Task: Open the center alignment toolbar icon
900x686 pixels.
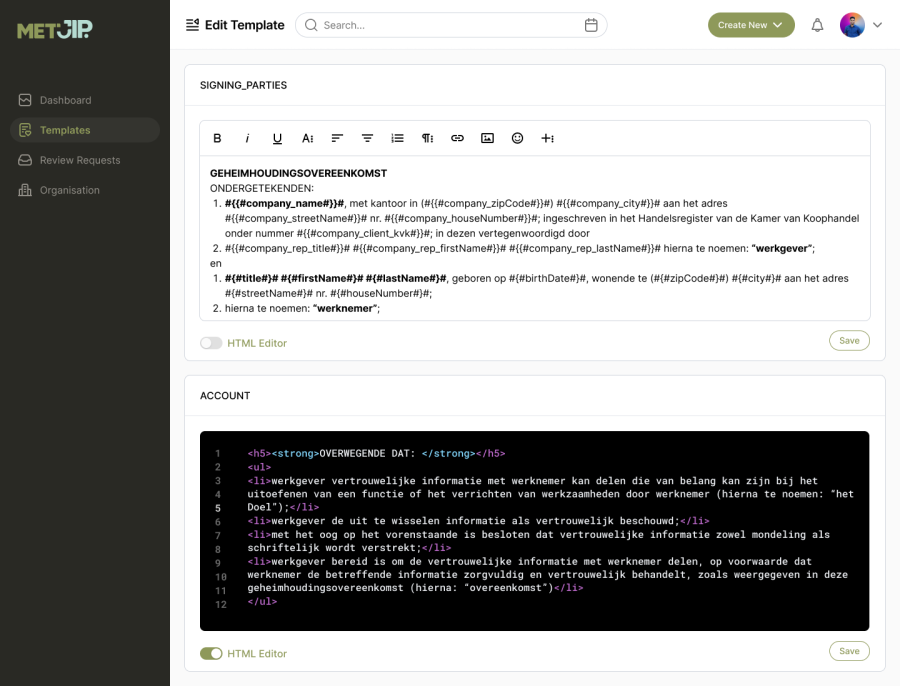Action: [x=367, y=138]
